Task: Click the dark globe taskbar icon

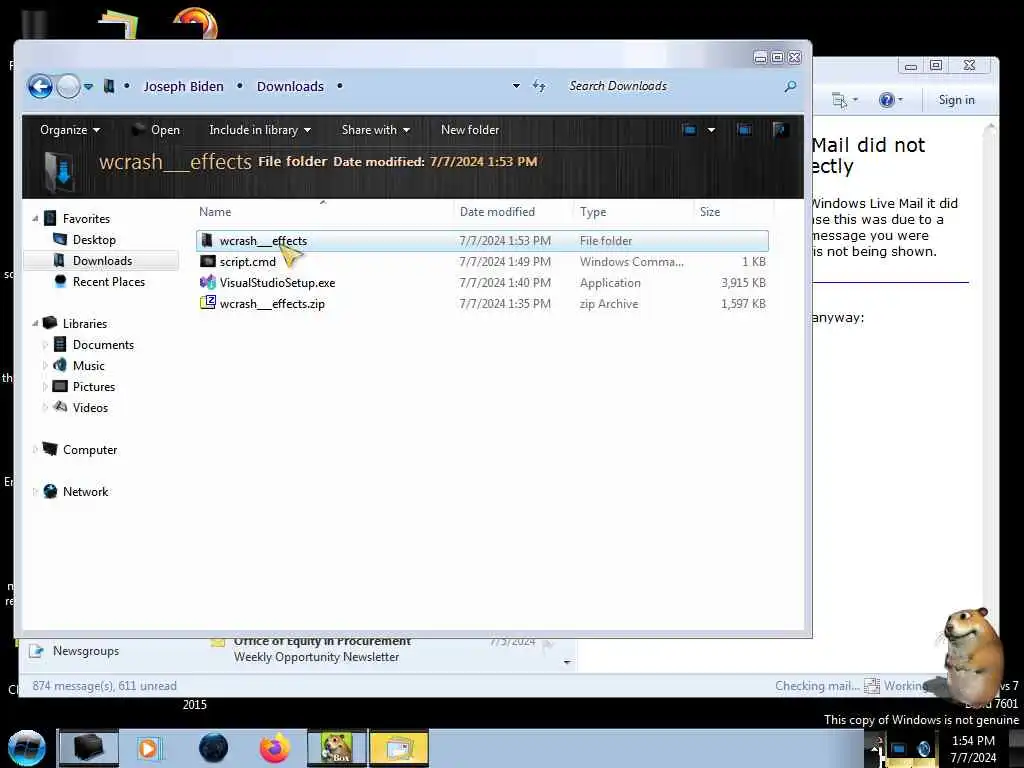Action: tap(213, 748)
